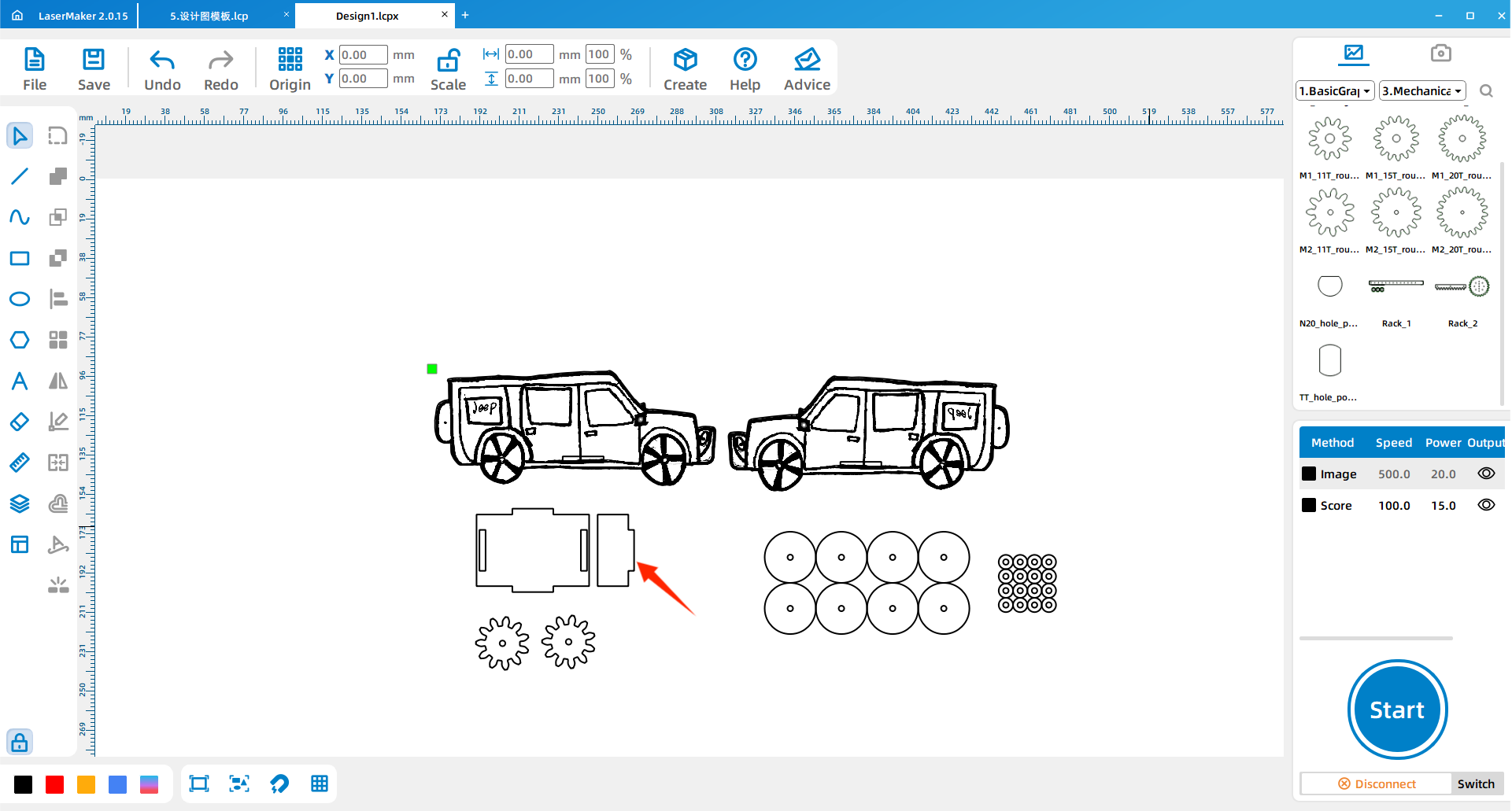Hide the Score layer with eye icon

click(1486, 505)
